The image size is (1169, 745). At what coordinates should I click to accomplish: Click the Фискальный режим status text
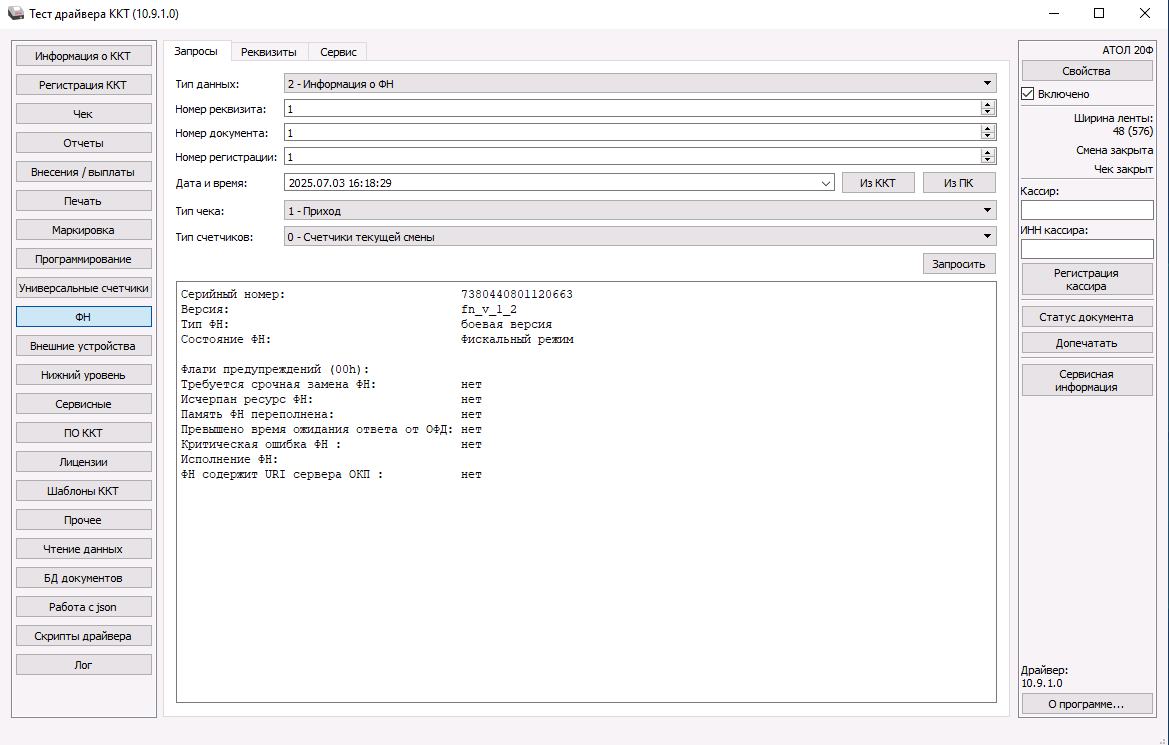click(517, 339)
